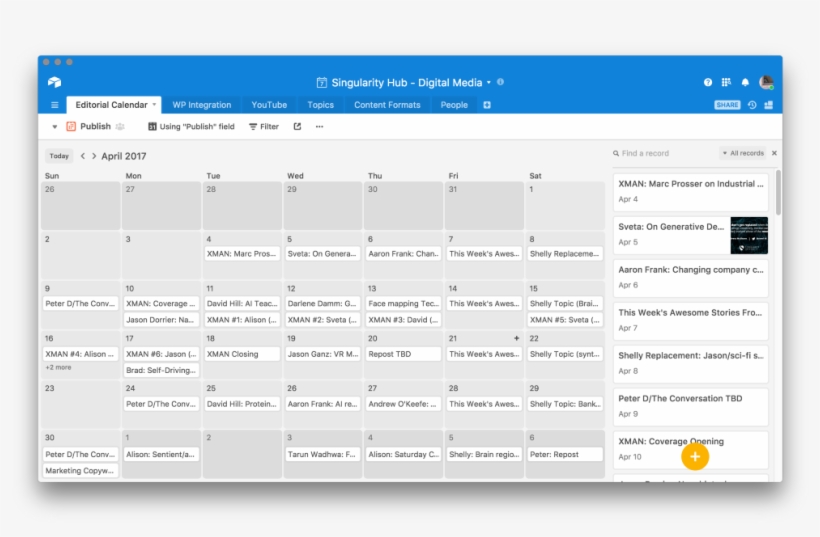Open April 5 event Sveta: On Genera...
Screen dimensions: 820x537
[x=322, y=254]
